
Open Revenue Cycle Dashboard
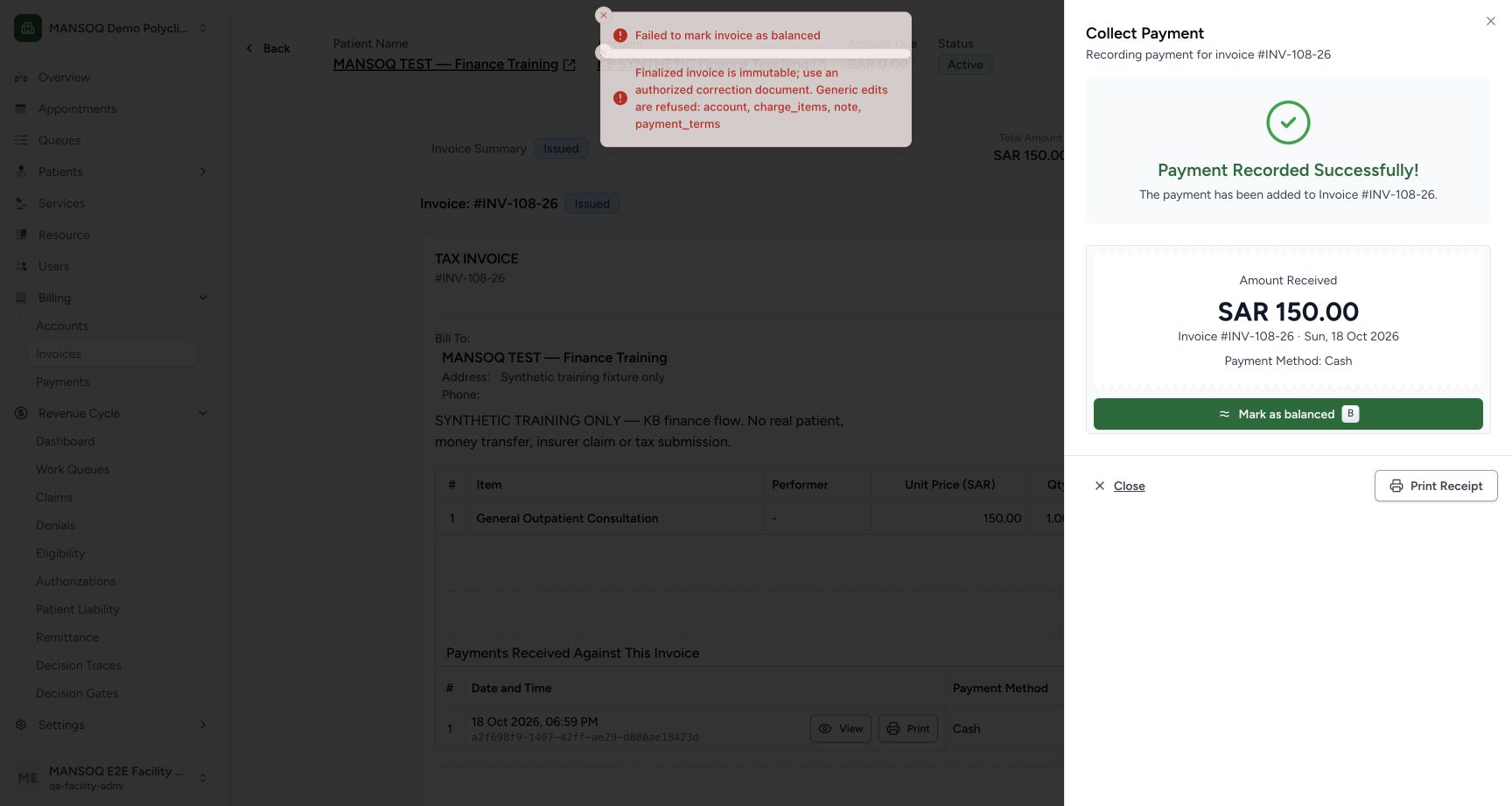click(65, 441)
